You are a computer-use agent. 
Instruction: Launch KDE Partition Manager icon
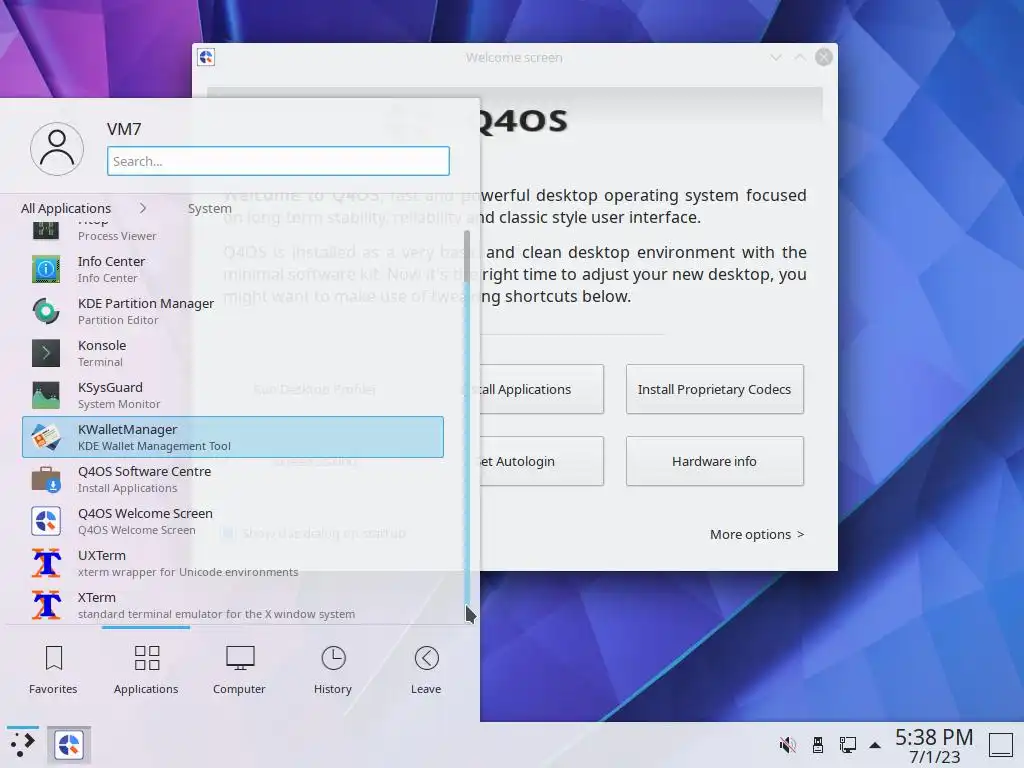[46, 312]
